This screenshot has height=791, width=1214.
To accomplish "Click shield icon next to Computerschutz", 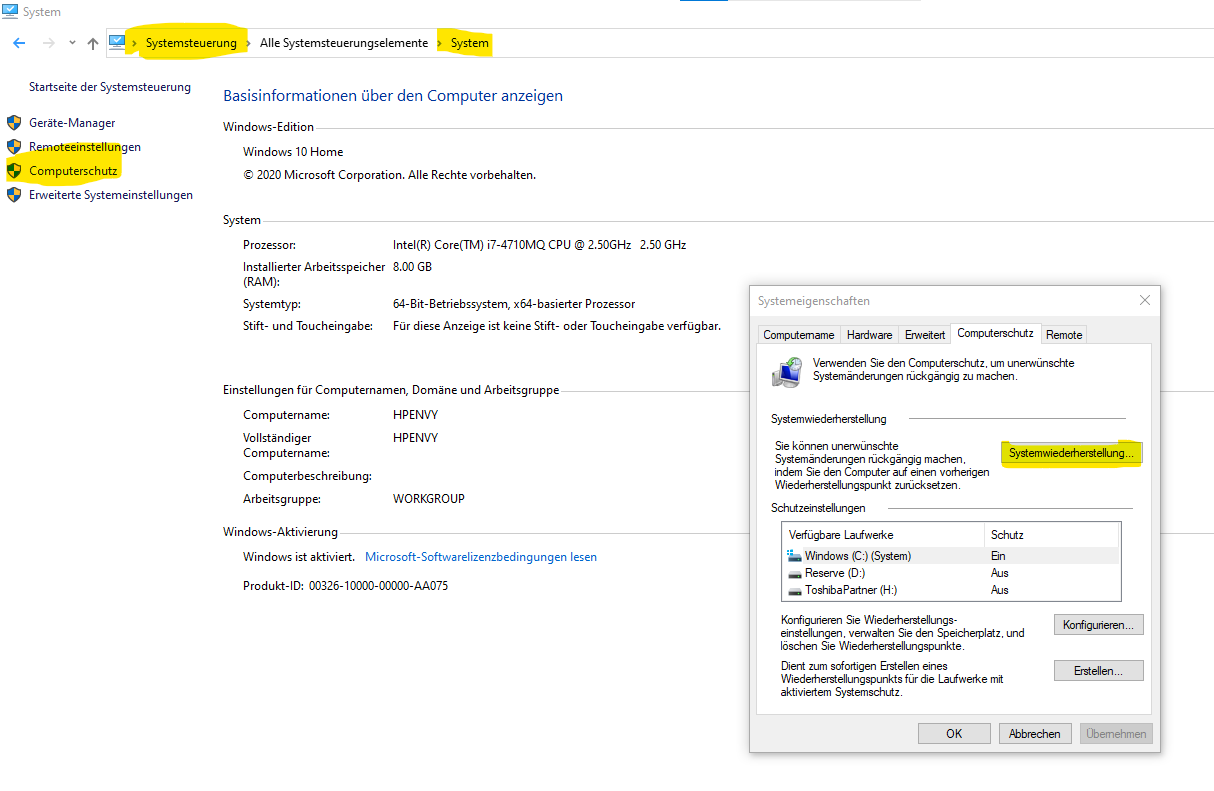I will tap(14, 171).
